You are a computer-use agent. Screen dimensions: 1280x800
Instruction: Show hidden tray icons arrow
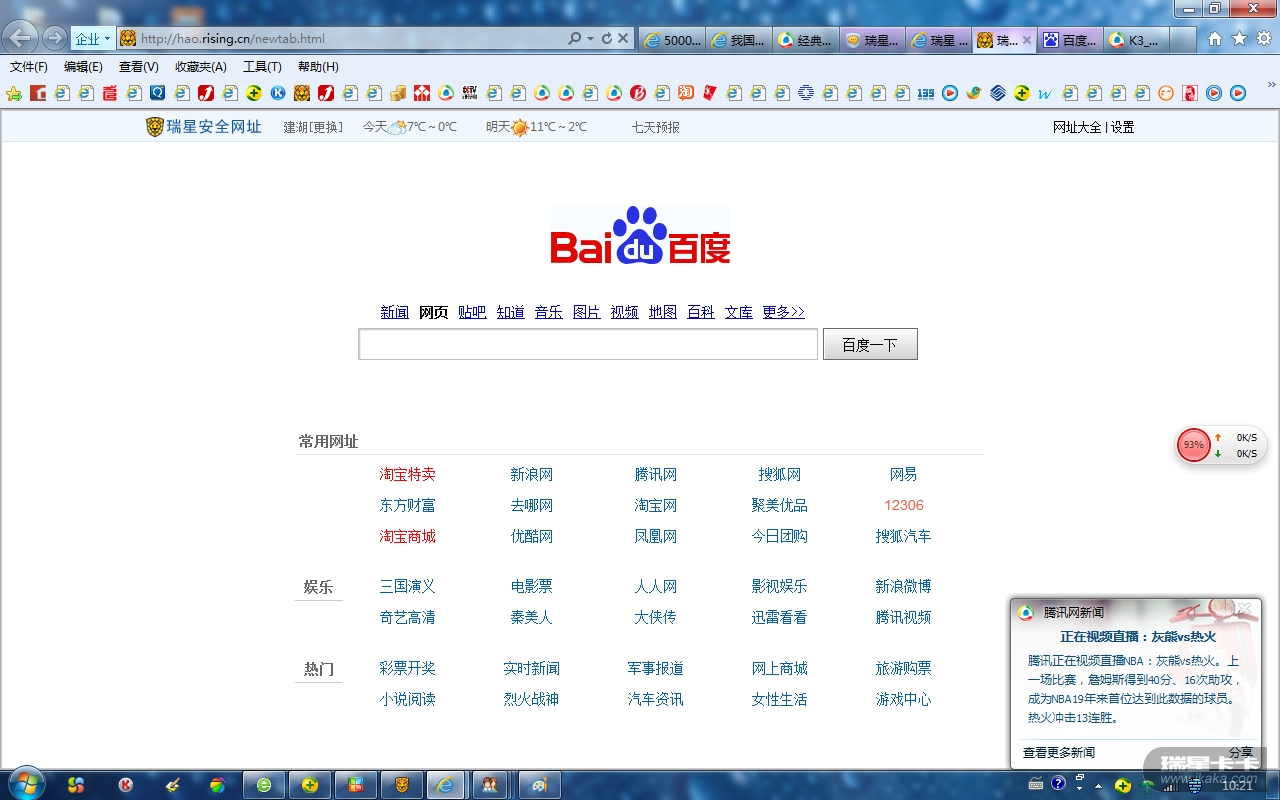[x=1099, y=786]
